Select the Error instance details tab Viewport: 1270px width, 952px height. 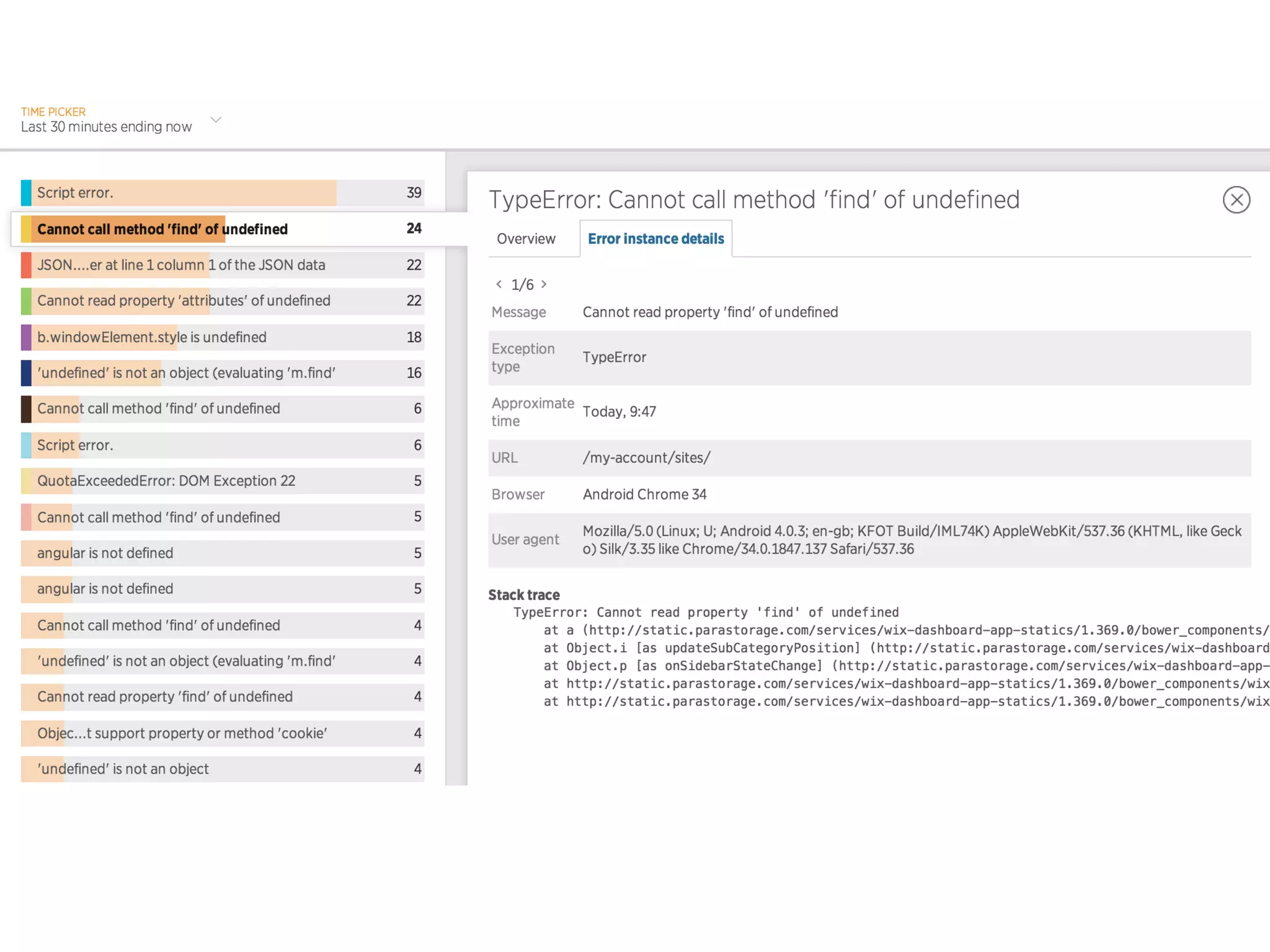655,239
